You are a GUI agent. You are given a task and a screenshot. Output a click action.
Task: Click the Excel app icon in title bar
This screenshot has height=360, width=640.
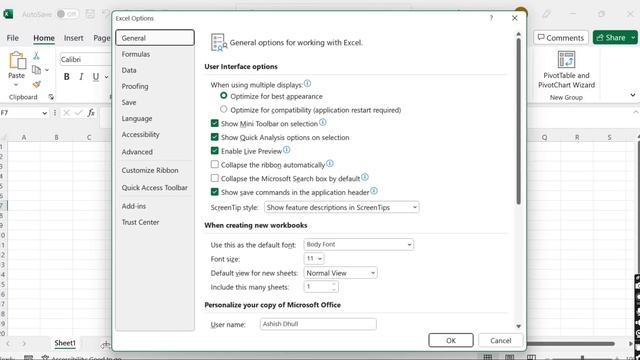pyautogui.click(x=8, y=14)
